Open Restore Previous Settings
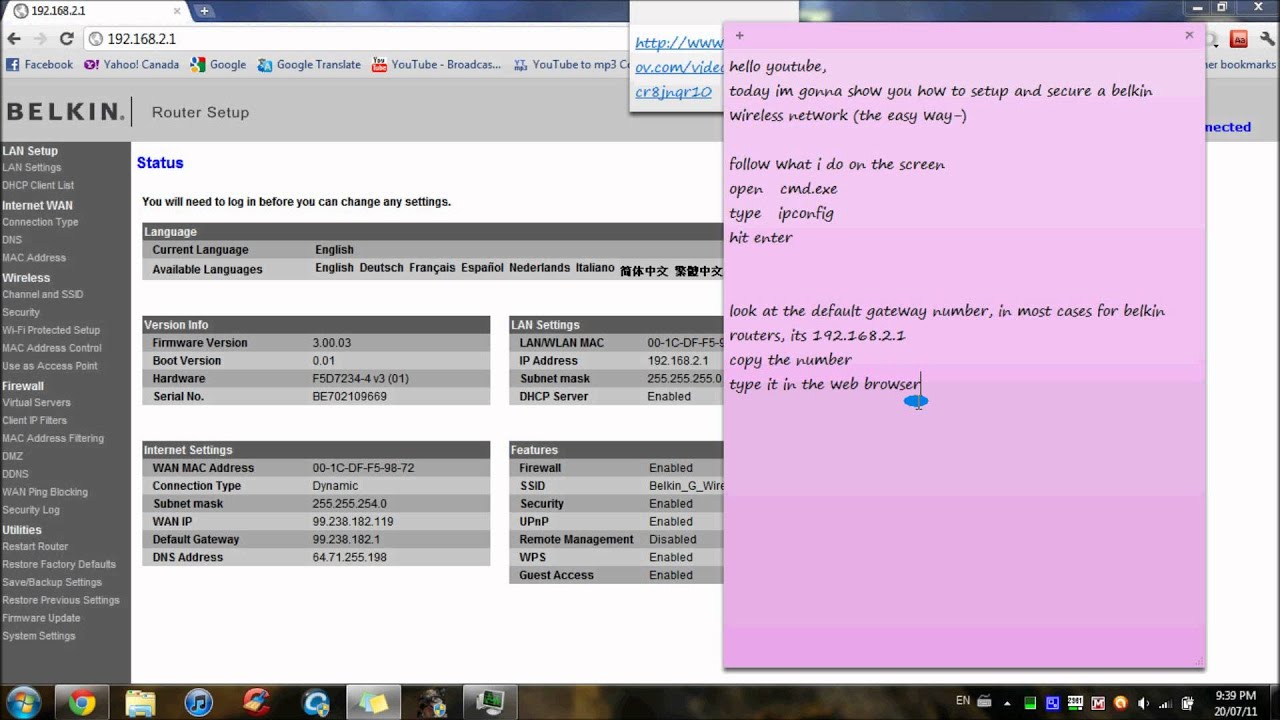 tap(61, 601)
